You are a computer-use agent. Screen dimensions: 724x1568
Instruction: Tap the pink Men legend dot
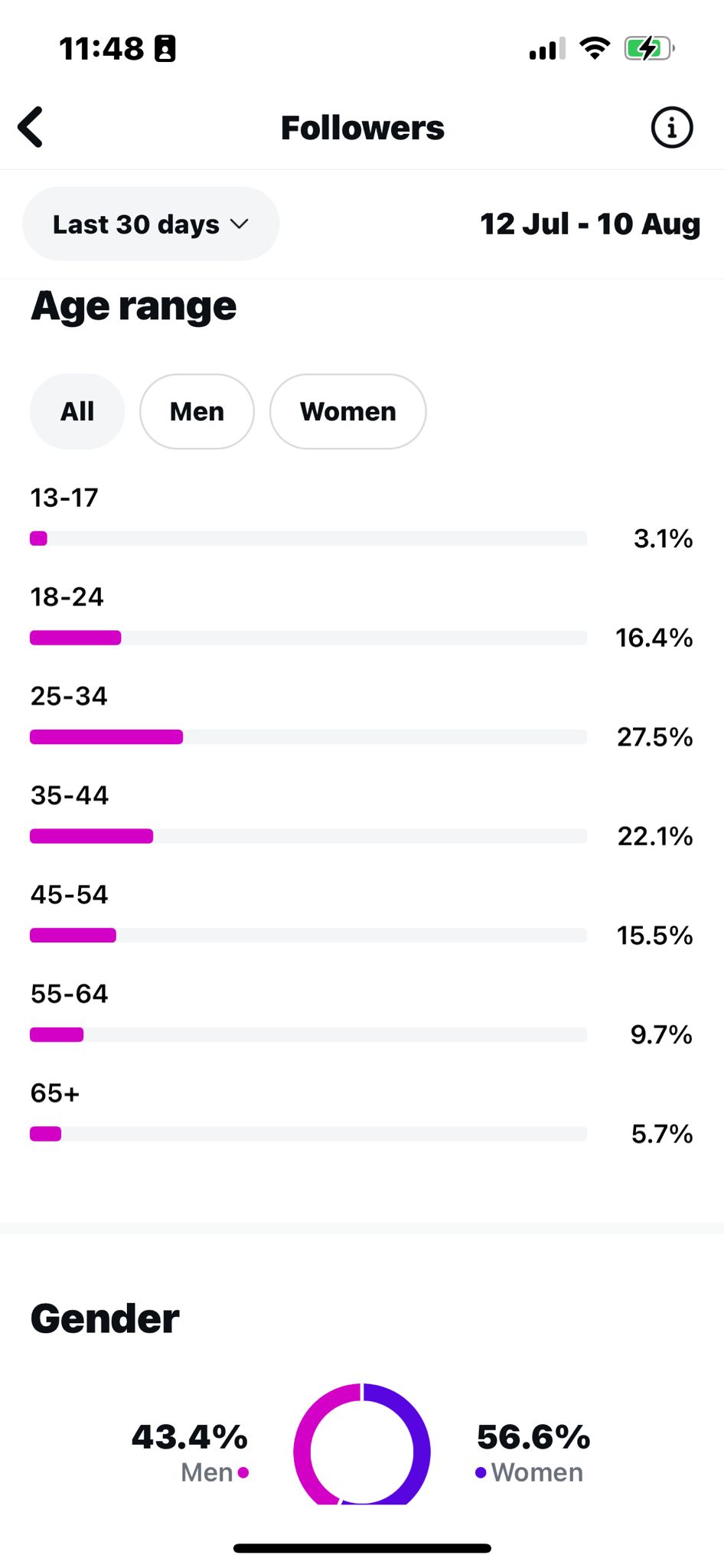pyautogui.click(x=243, y=1472)
